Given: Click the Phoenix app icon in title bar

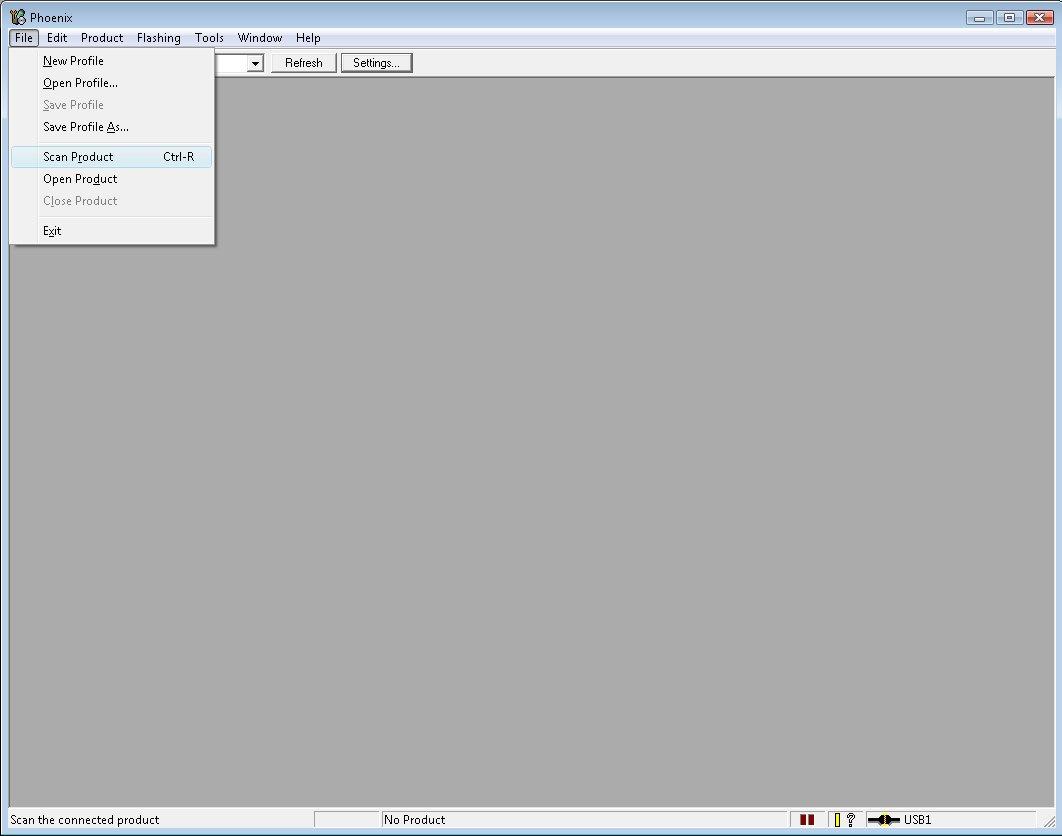Looking at the screenshot, I should click(17, 17).
